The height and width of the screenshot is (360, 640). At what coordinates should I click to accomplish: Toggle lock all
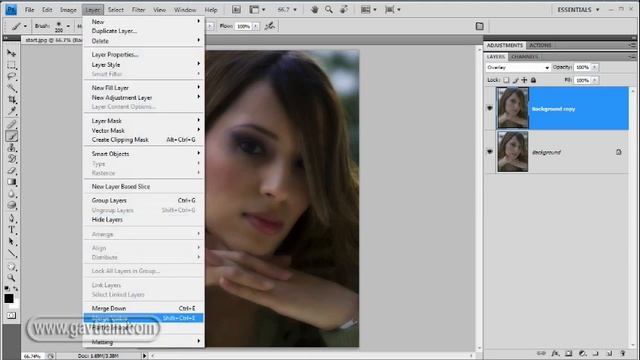click(533, 80)
